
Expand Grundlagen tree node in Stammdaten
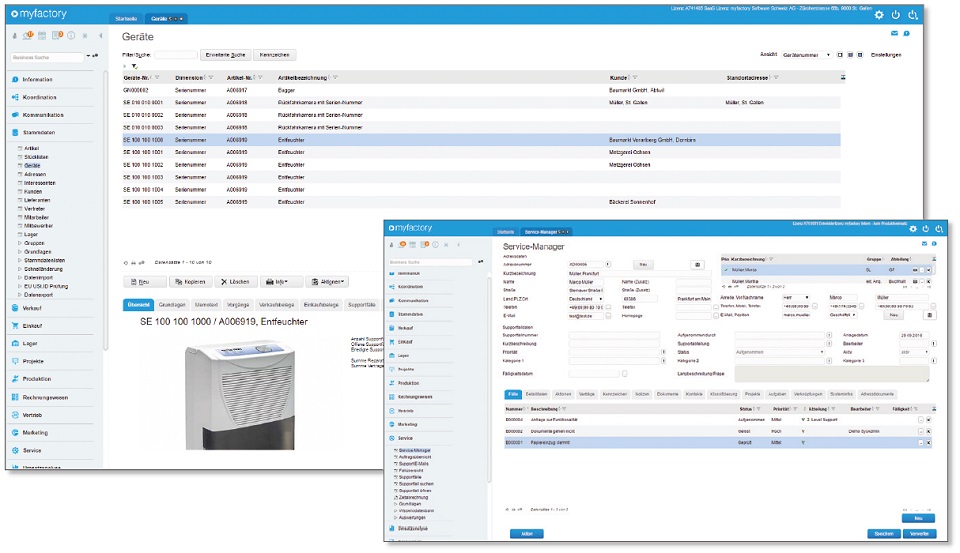point(20,252)
